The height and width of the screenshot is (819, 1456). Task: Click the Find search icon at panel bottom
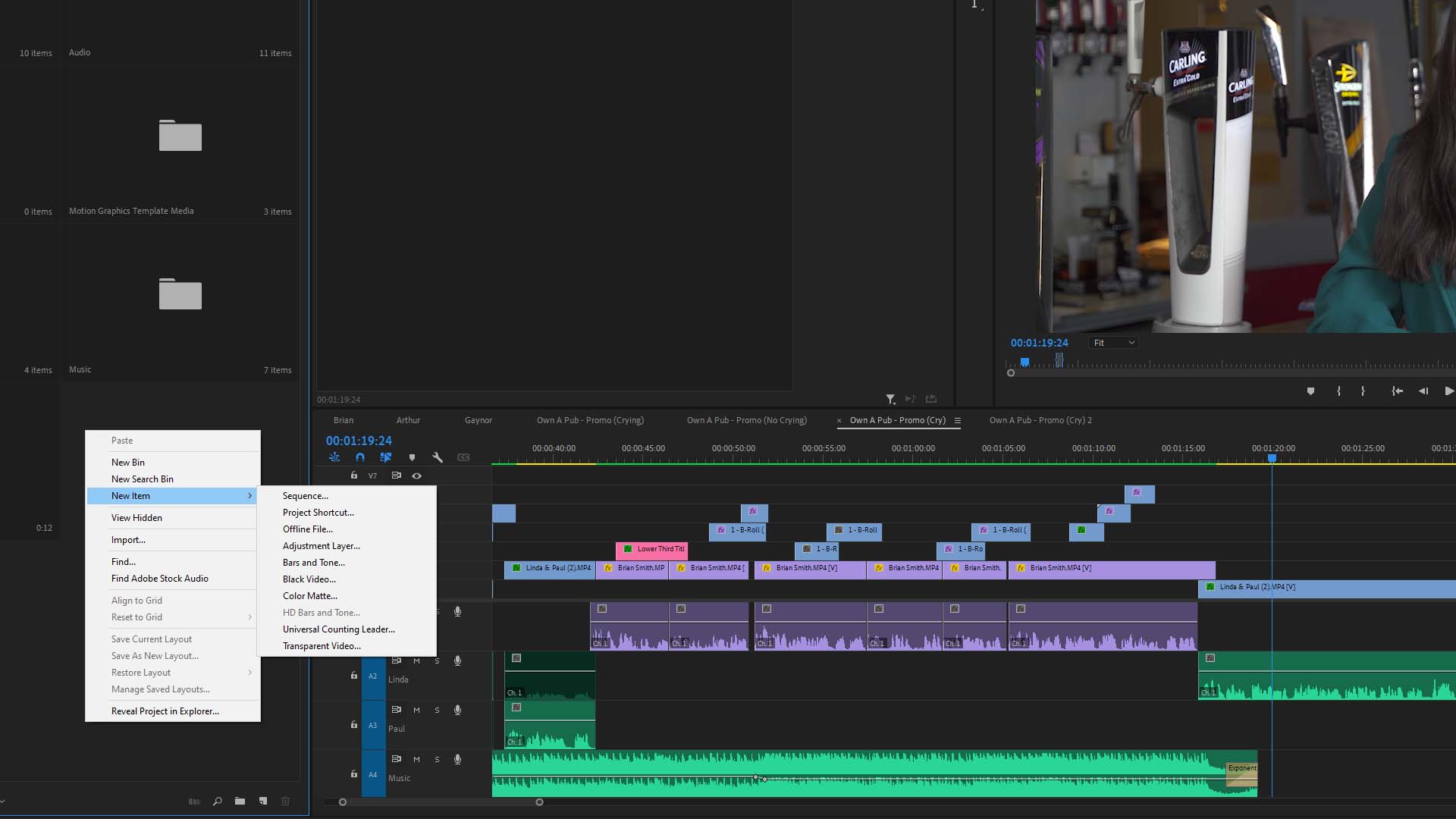pos(217,801)
